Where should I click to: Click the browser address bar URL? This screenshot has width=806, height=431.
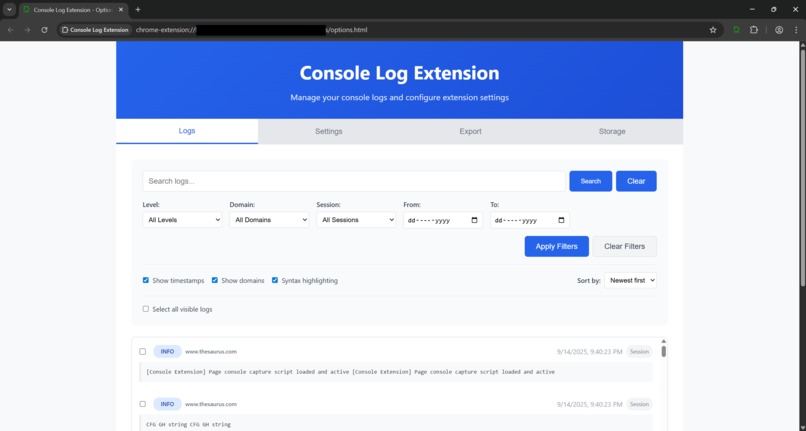coord(251,30)
